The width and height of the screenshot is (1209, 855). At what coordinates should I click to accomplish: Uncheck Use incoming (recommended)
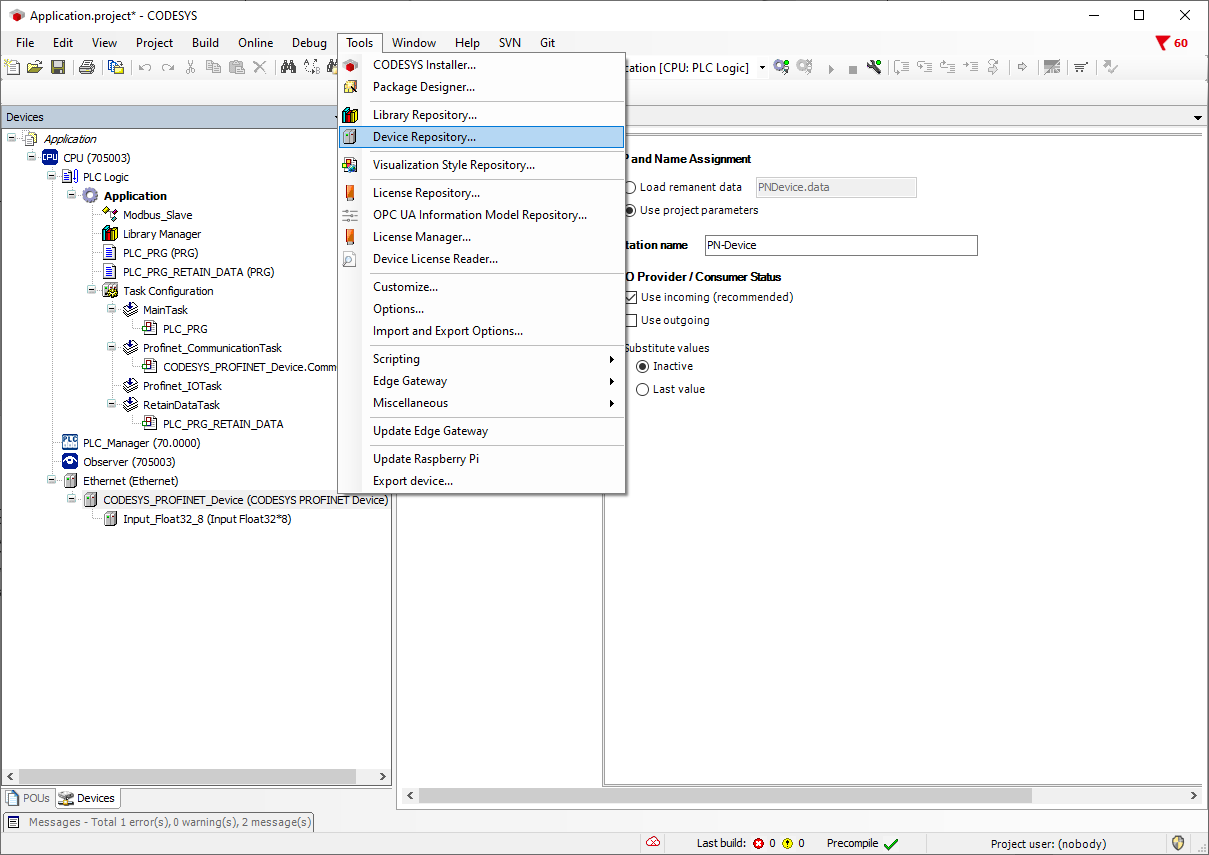[631, 297]
